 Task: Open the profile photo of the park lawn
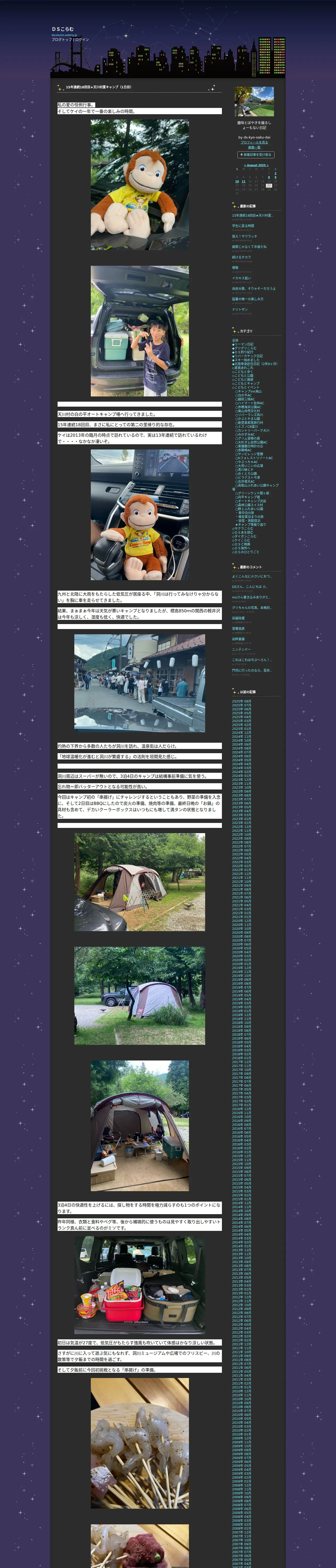coord(254,102)
